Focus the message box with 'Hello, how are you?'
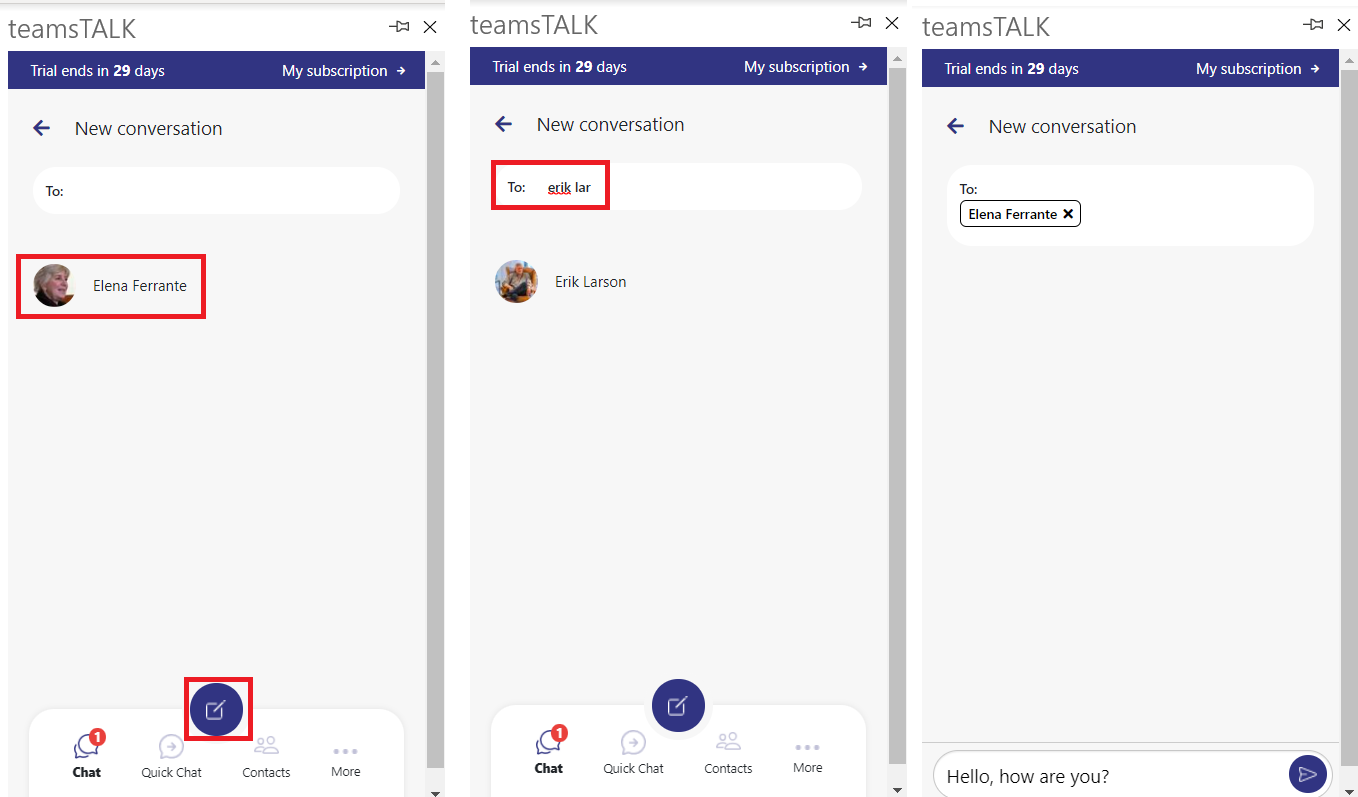Viewport: 1358px width, 797px height. point(1110,776)
